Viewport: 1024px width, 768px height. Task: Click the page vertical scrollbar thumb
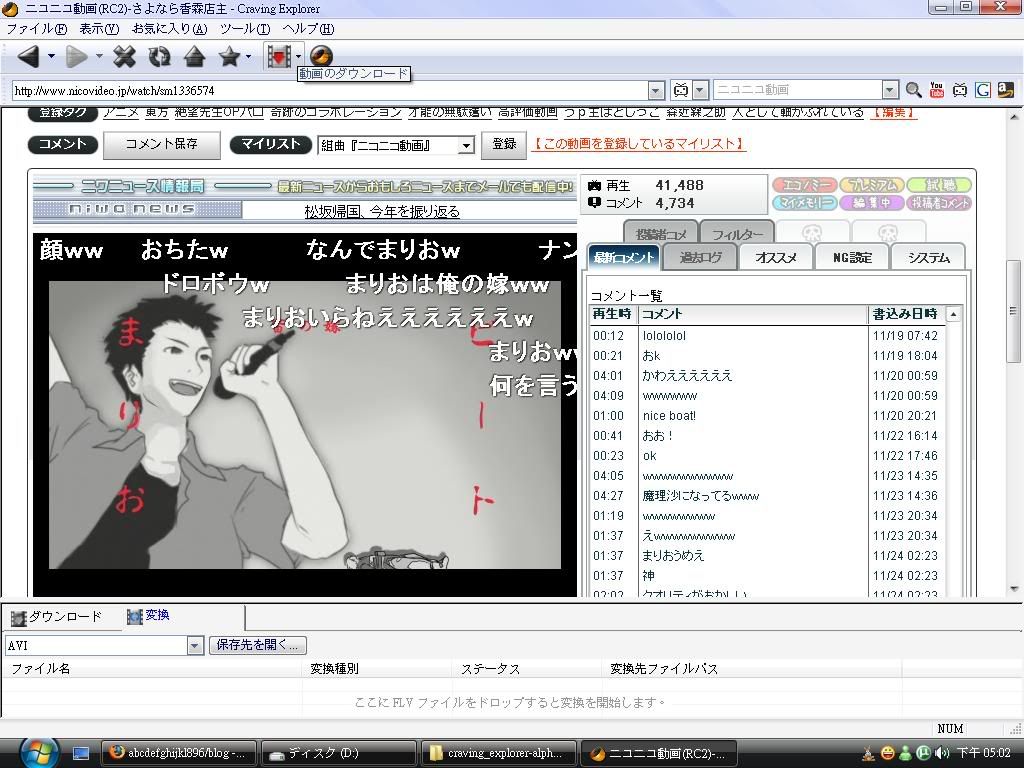point(1014,311)
